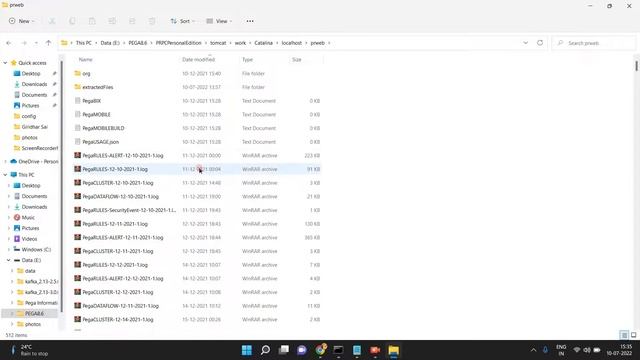Click Catalina in address breadcrumb
Image resolution: width=640 pixels, height=360 pixels.
point(264,43)
